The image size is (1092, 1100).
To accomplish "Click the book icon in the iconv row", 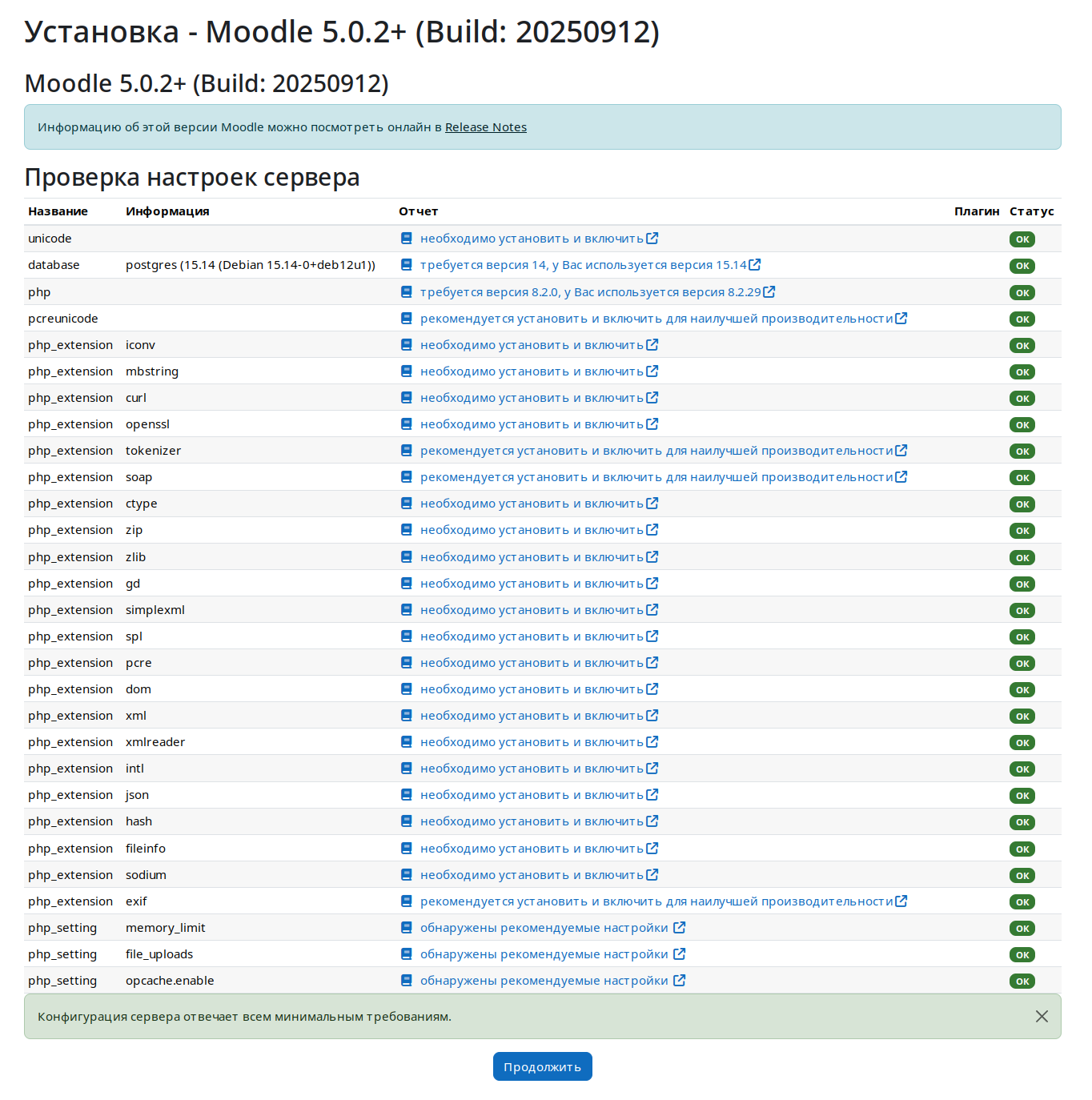I will tap(407, 345).
